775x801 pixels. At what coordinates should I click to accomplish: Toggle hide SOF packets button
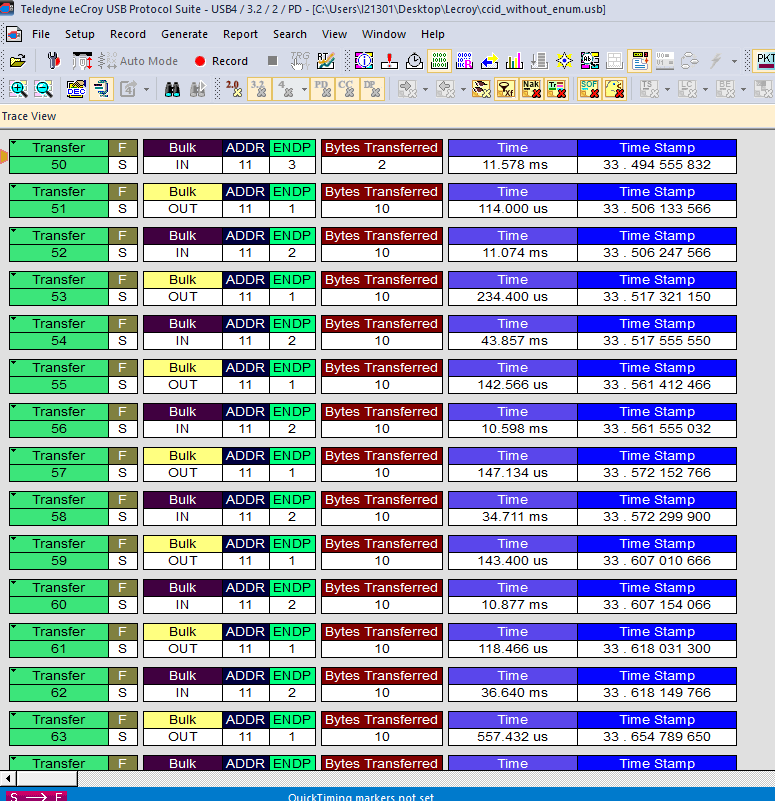coord(589,89)
